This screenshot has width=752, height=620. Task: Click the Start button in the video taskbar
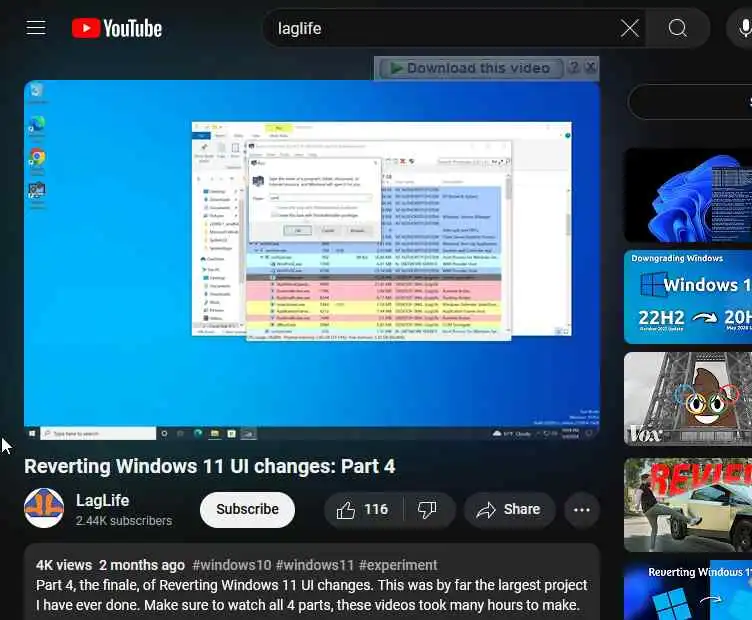(32, 433)
